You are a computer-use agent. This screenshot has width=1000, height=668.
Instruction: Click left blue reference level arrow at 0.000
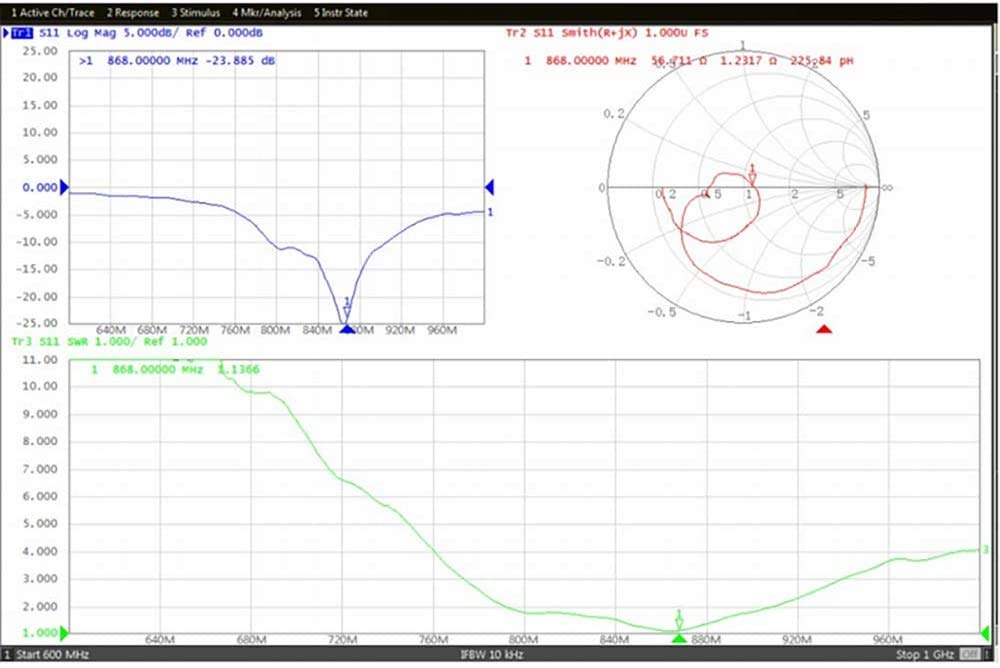pyautogui.click(x=64, y=188)
